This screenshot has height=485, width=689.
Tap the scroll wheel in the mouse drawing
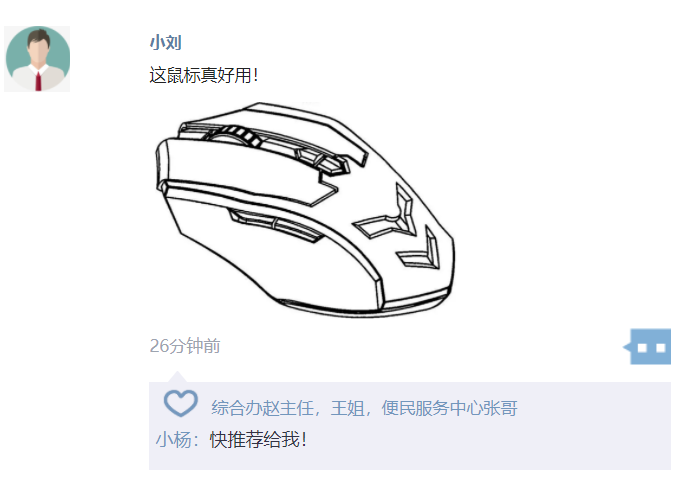[236, 134]
